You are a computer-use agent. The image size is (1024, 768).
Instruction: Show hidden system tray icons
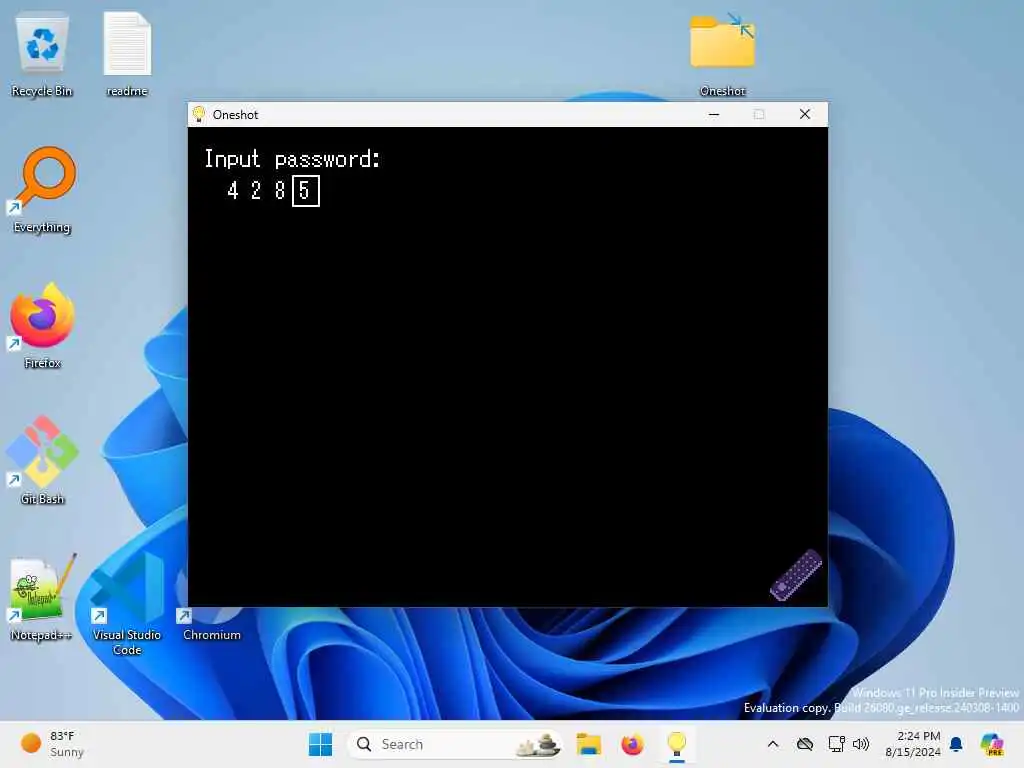pyautogui.click(x=773, y=744)
